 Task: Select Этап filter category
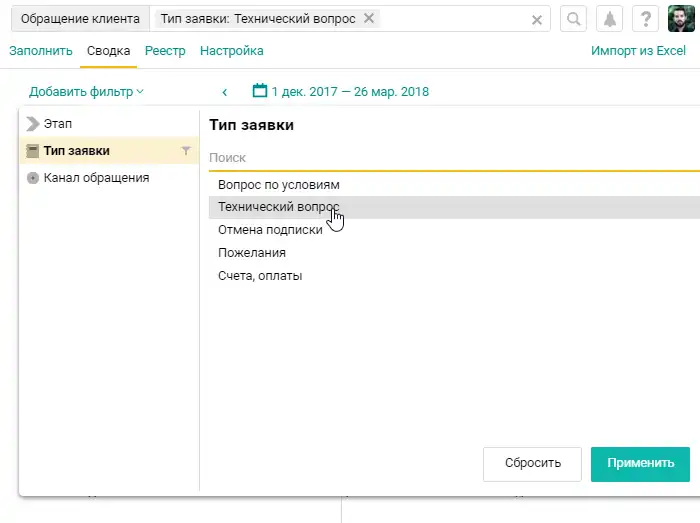pos(109,124)
